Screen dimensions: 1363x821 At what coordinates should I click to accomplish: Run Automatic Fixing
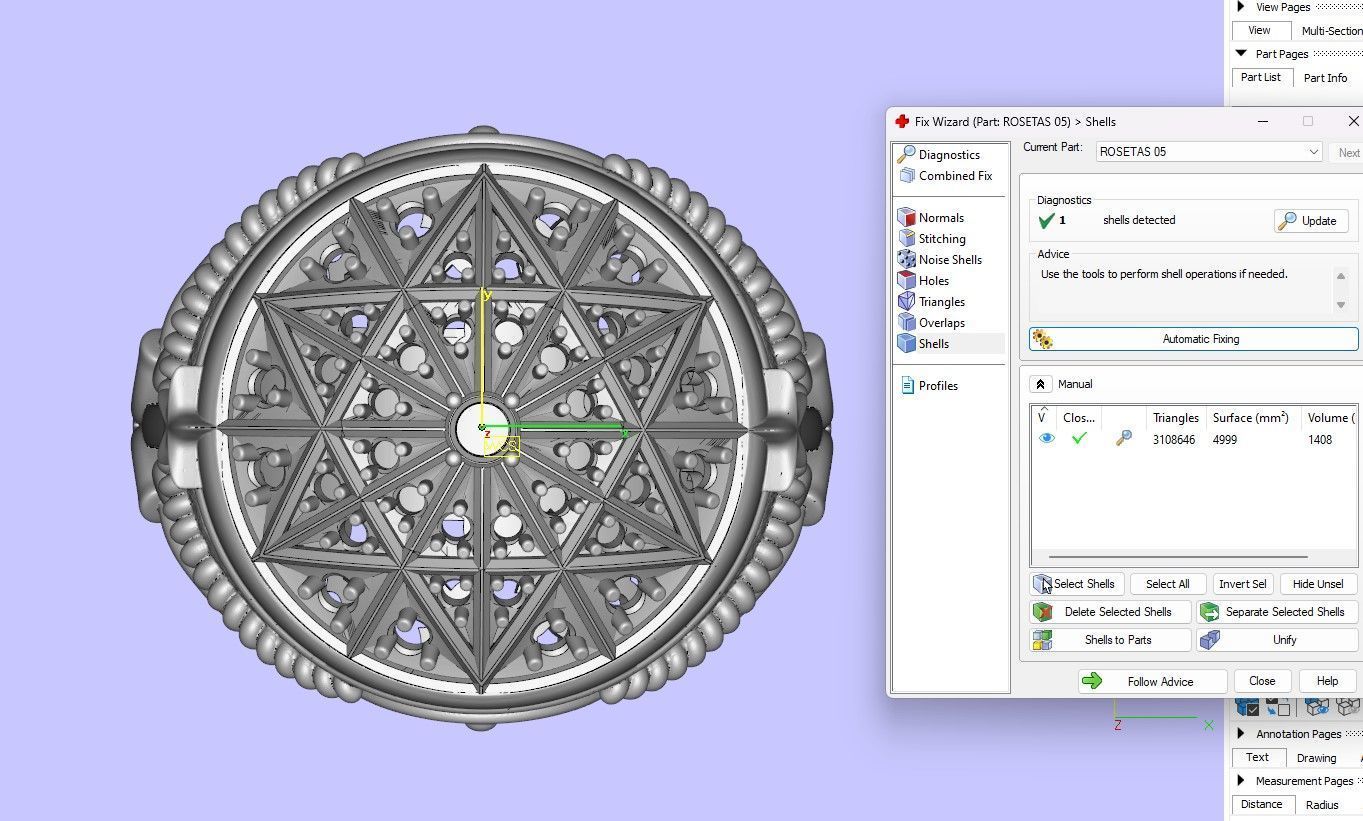(1193, 339)
